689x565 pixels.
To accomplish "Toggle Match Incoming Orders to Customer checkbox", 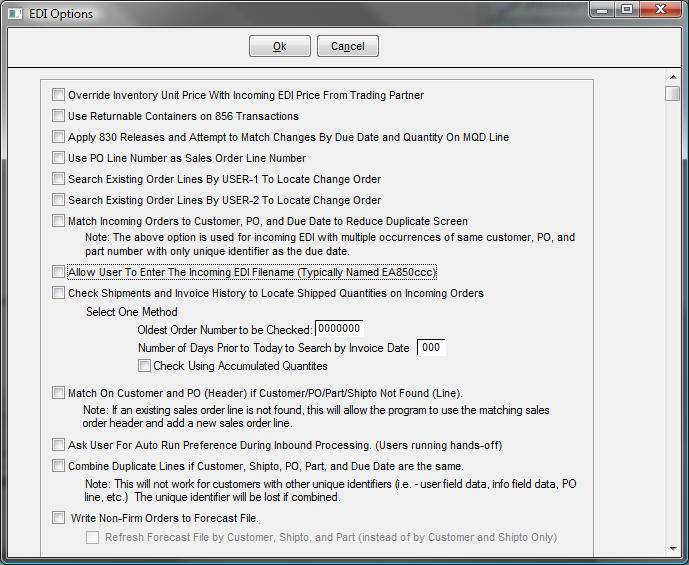I will (x=58, y=221).
